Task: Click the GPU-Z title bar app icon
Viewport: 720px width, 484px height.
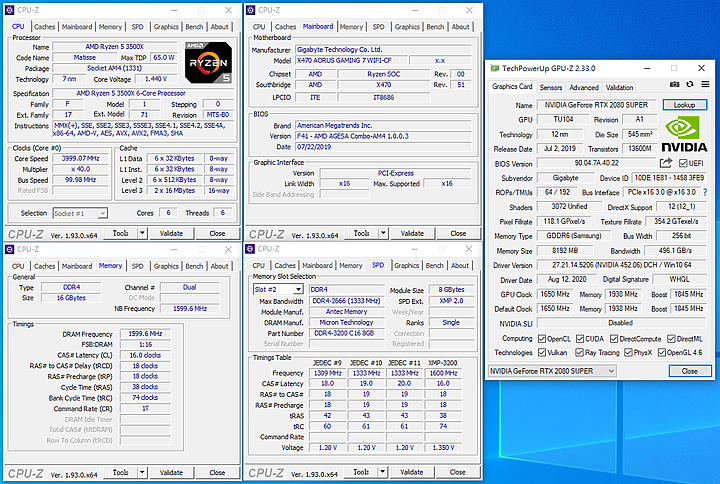Action: coord(495,68)
